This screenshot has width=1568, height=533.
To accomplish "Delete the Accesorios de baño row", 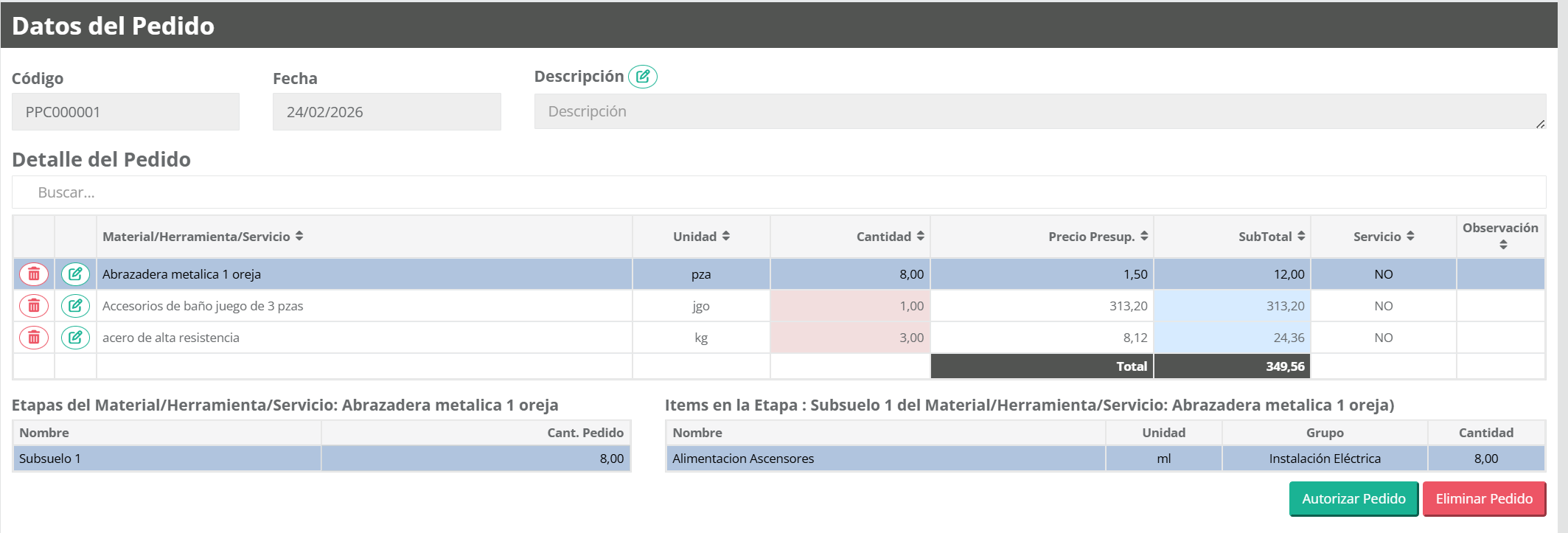I will (x=34, y=306).
